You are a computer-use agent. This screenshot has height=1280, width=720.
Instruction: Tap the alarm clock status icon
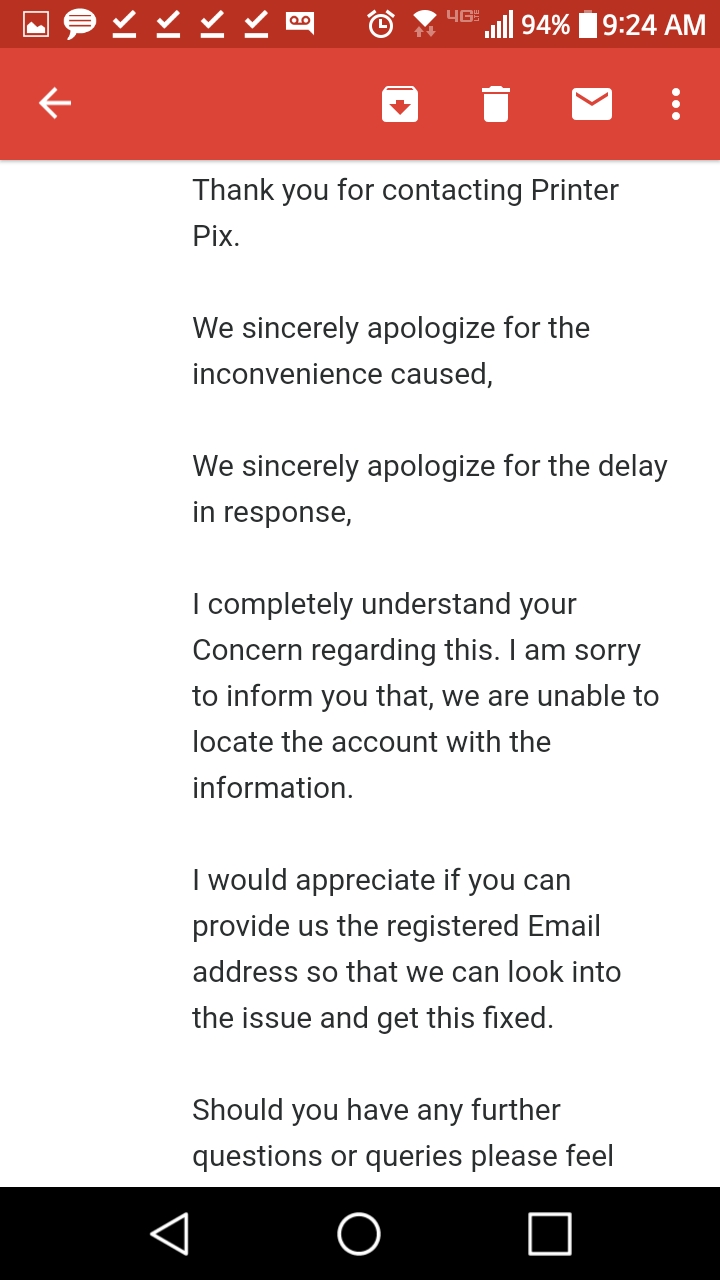381,24
